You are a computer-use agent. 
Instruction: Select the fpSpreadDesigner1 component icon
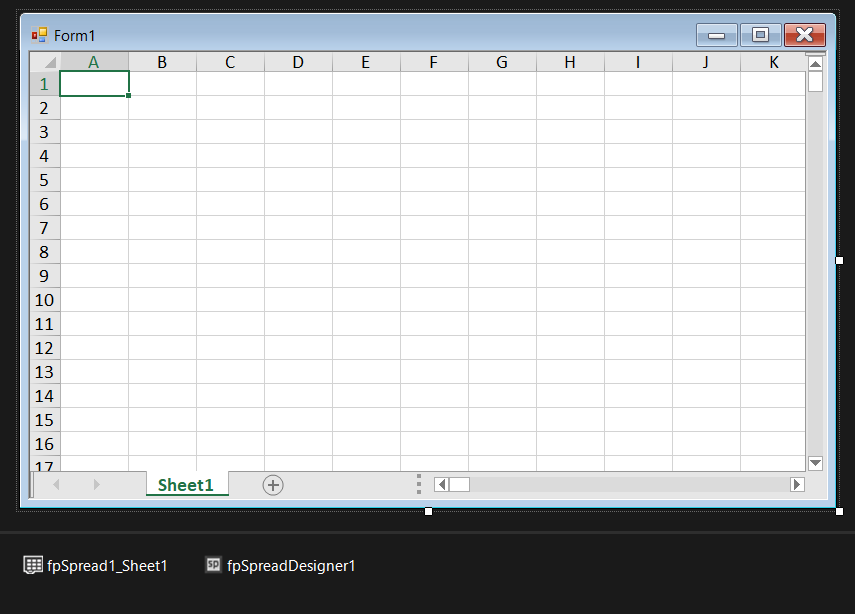tap(213, 564)
